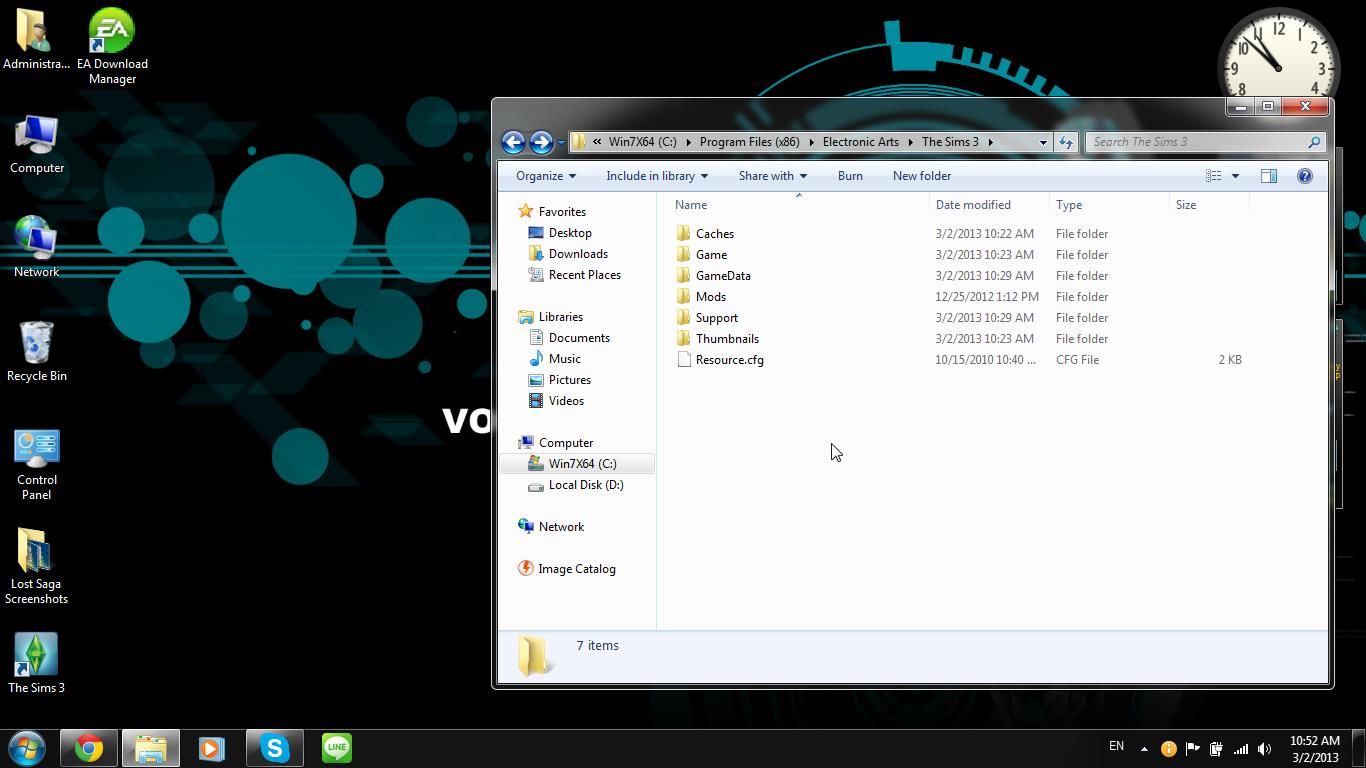The height and width of the screenshot is (768, 1366).
Task: Click Burn in the Explorer toolbar
Action: coord(850,176)
